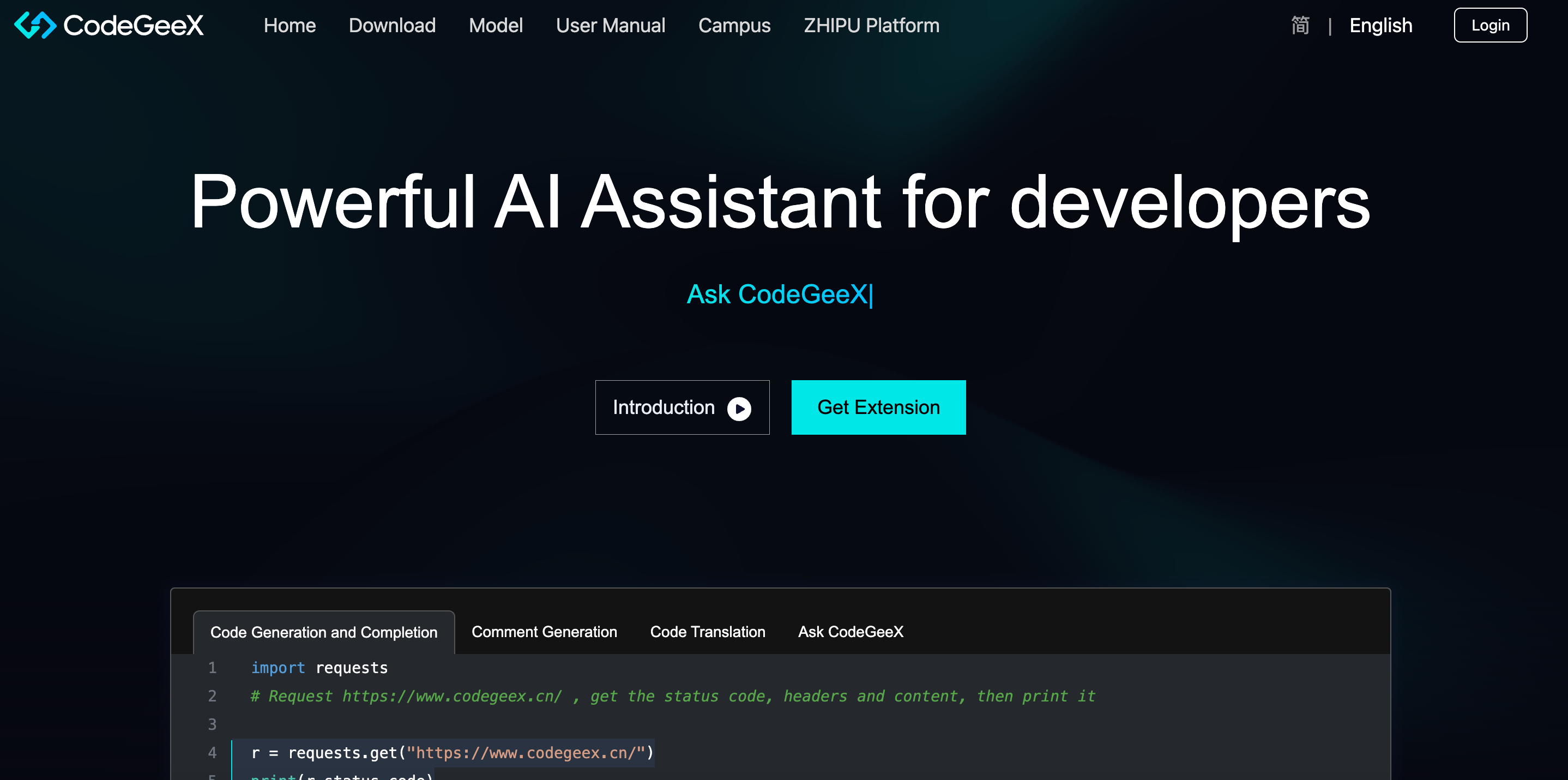The width and height of the screenshot is (1568, 780).
Task: Click the play icon inside Introduction button
Action: tap(739, 407)
